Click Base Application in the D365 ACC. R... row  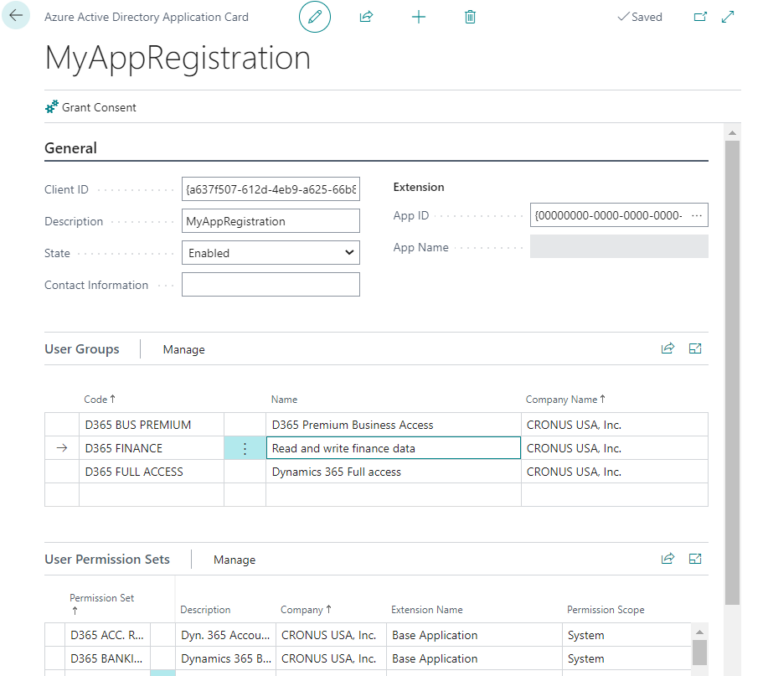pos(474,635)
